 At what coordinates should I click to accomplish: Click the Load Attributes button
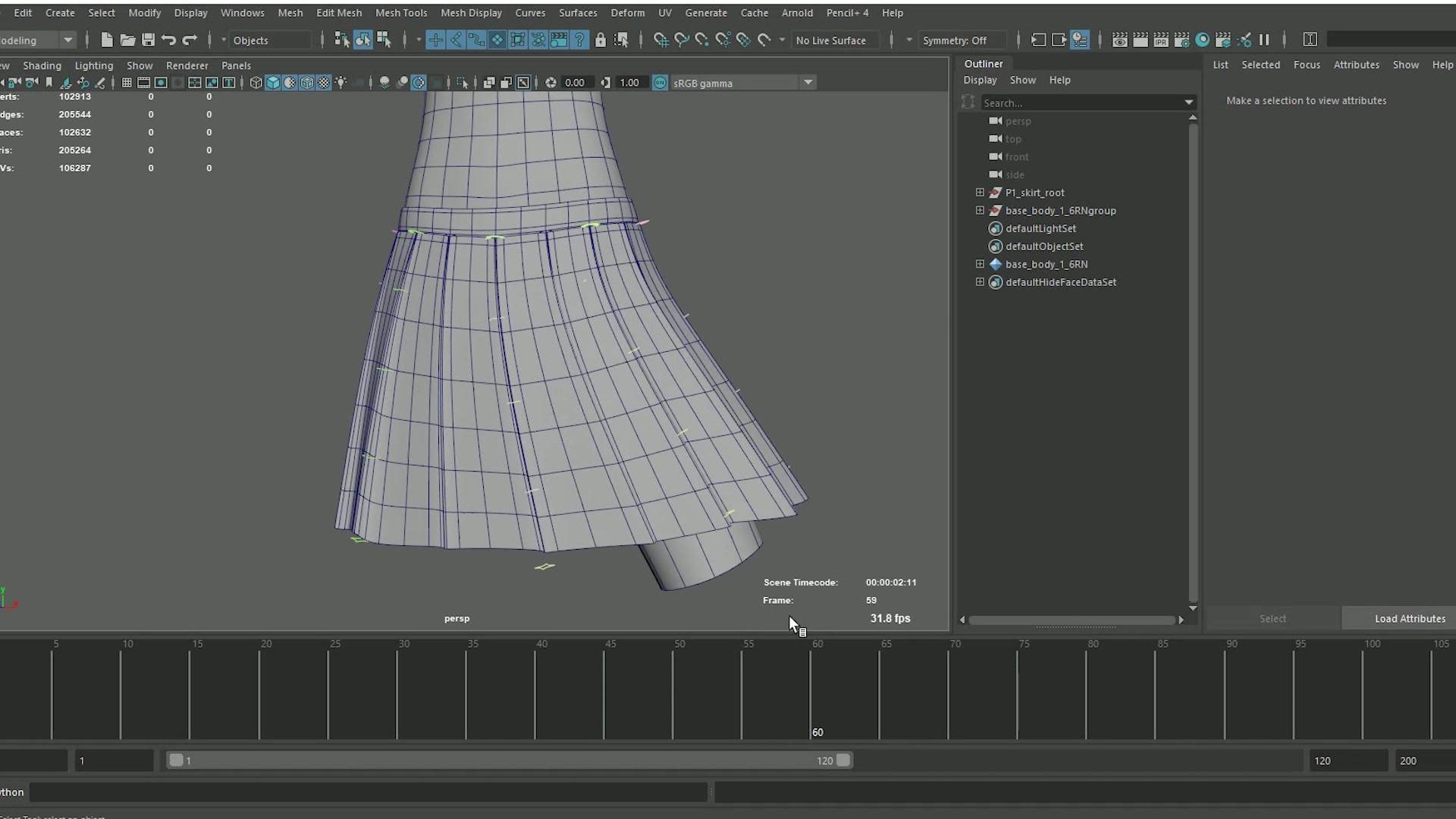coord(1409,619)
